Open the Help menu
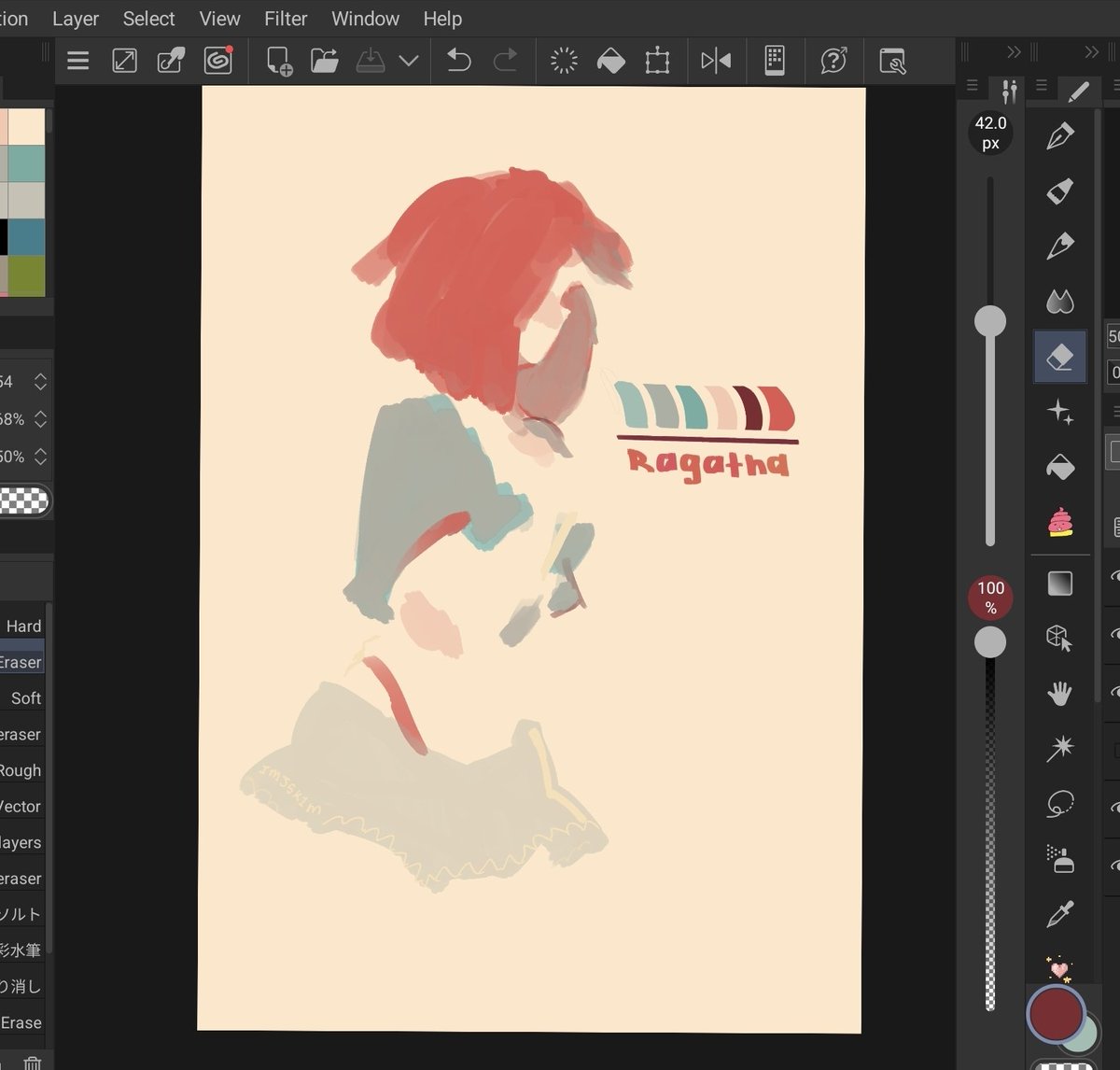Image resolution: width=1120 pixels, height=1070 pixels. coord(442,19)
